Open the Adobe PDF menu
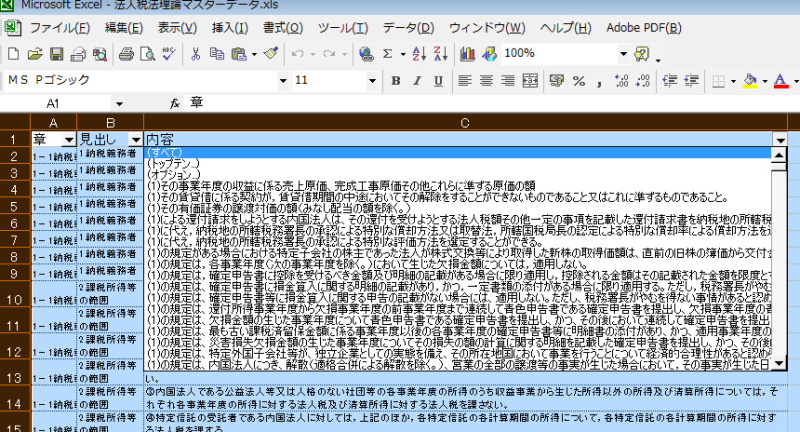This screenshot has height=432, width=800. pos(644,28)
